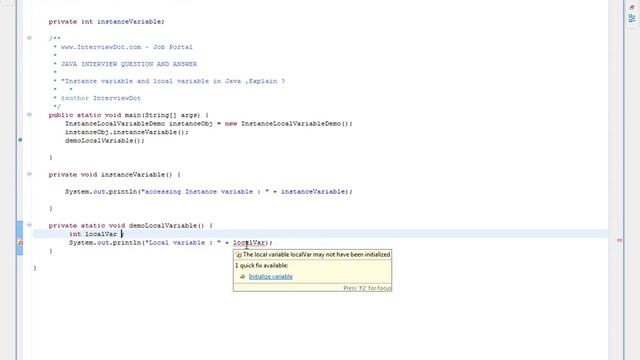Screen dimensions: 640x360
Task: Collapse the instanceVariable() method fold marker
Action: (x=29, y=174)
